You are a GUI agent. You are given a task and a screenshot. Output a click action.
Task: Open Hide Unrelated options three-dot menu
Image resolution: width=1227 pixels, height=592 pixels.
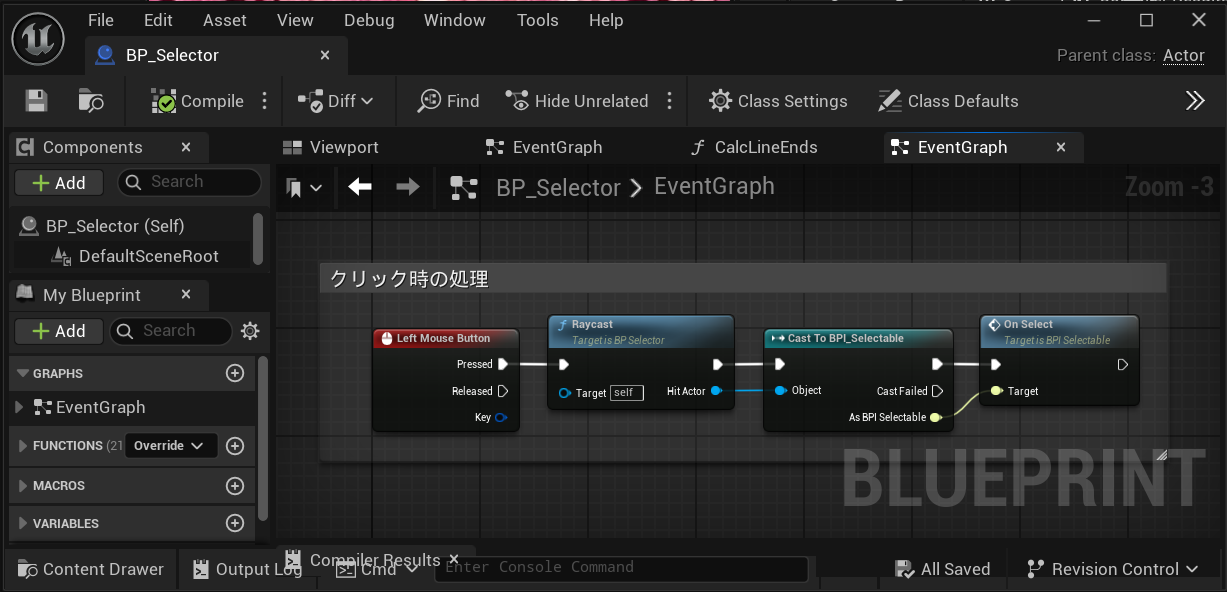click(x=669, y=101)
